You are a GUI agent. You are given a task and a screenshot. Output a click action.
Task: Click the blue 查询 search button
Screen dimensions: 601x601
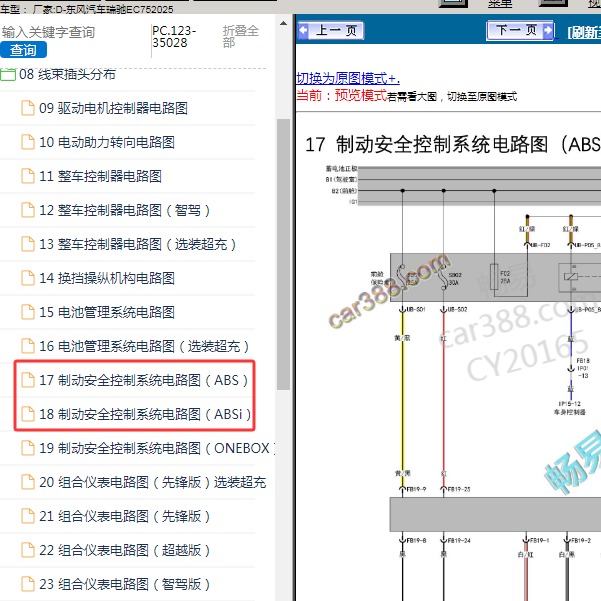pyautogui.click(x=23, y=50)
